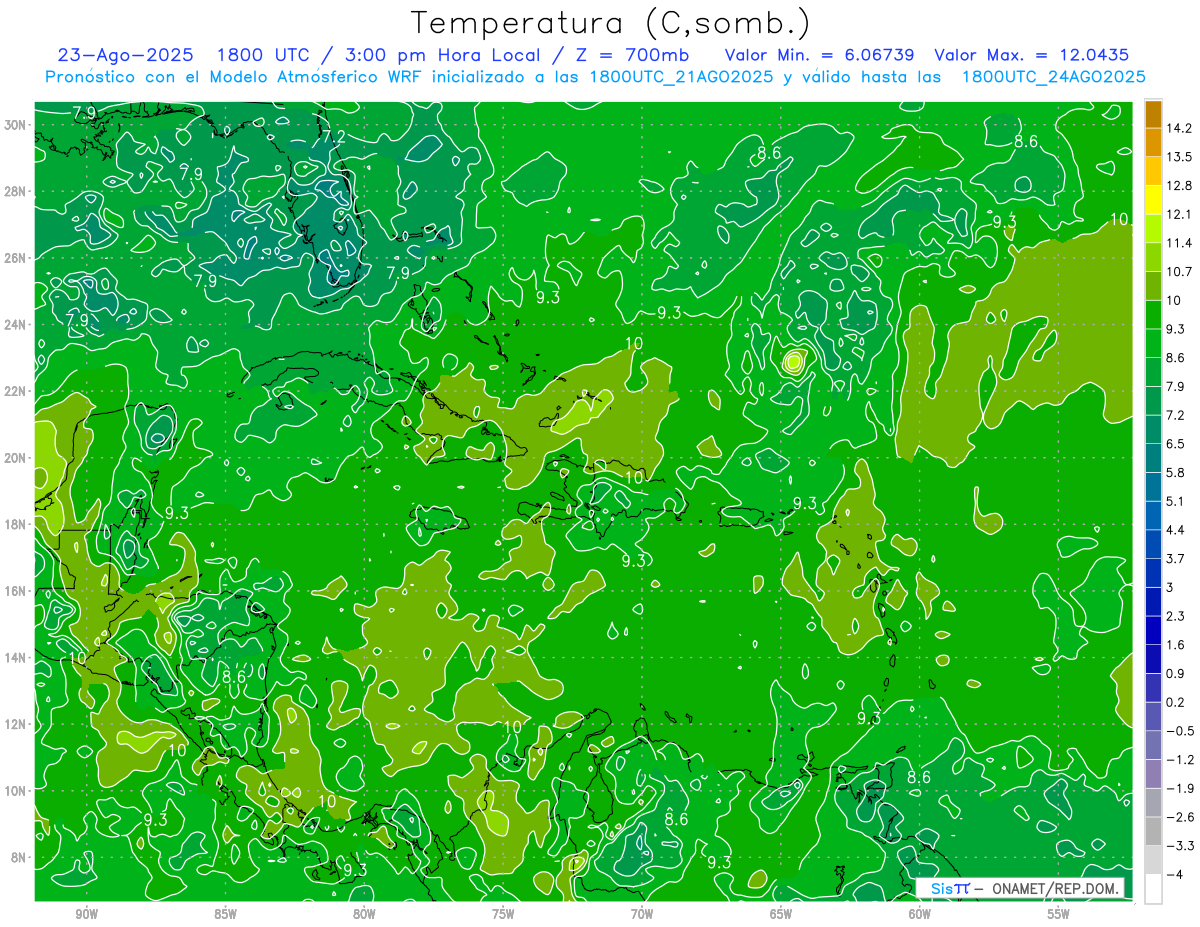Click the '-4' color scale label
This screenshot has width=1200, height=927.
(1174, 874)
